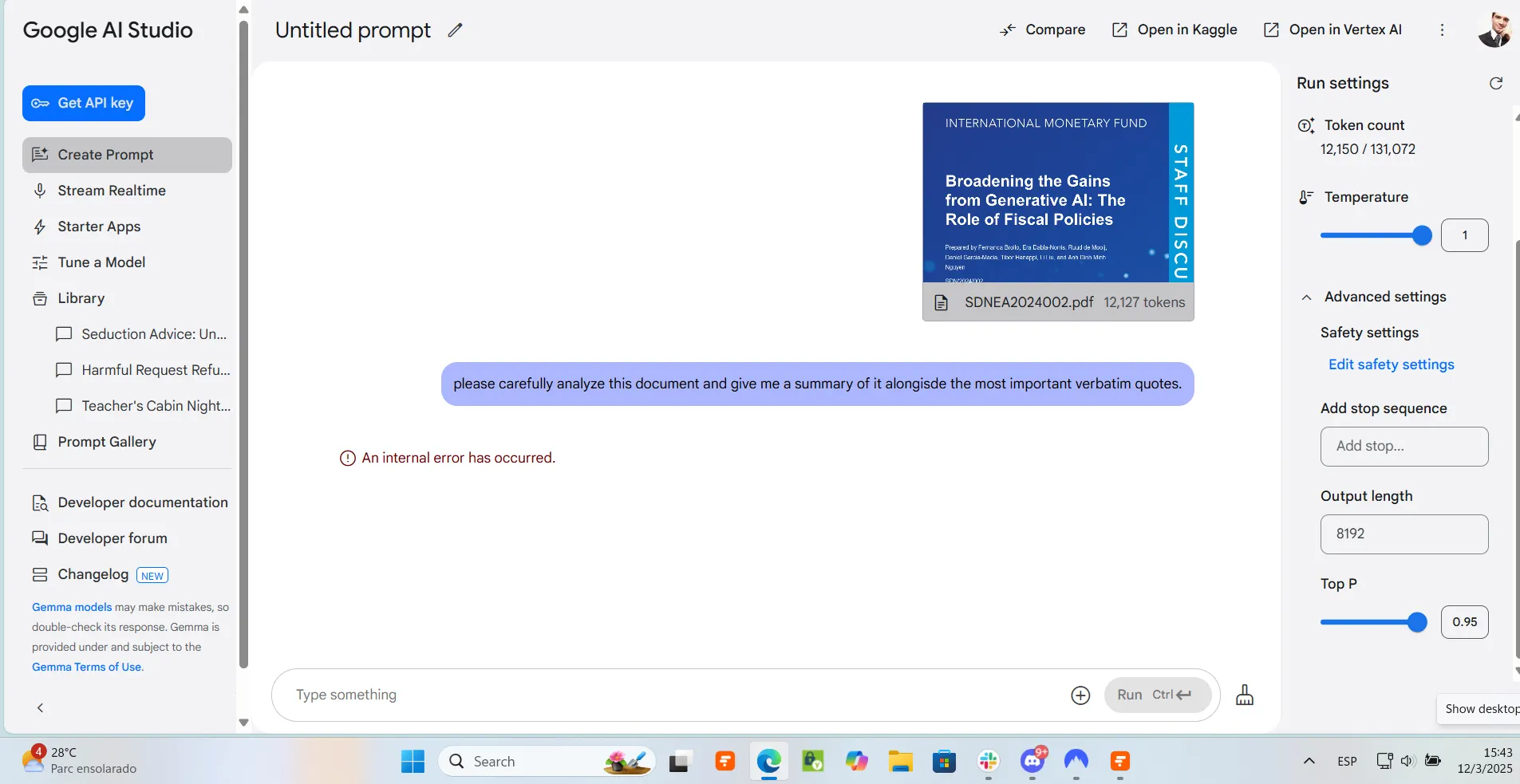Click the clear chat broom icon

click(x=1245, y=695)
